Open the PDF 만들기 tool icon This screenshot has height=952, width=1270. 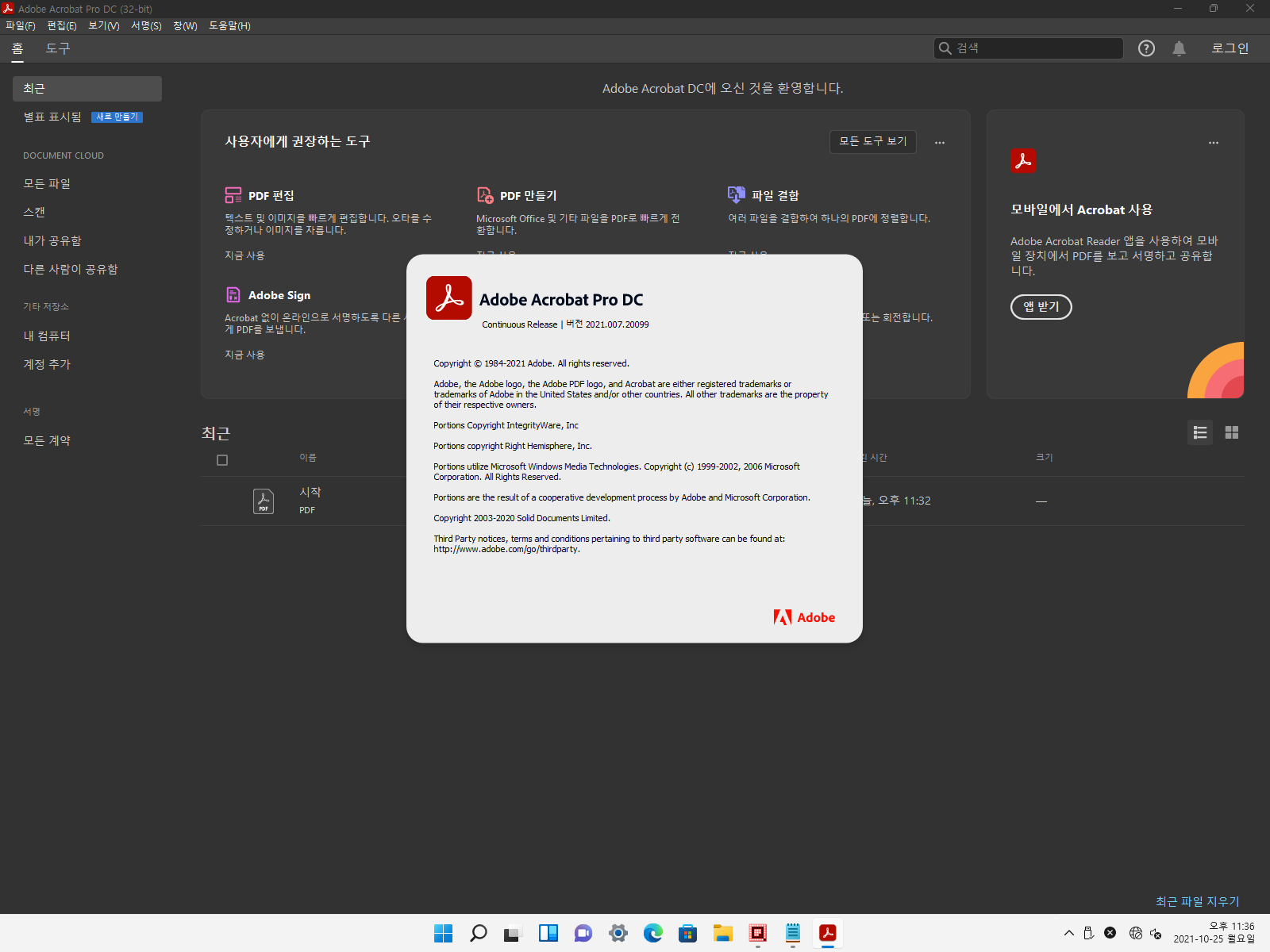[x=485, y=195]
